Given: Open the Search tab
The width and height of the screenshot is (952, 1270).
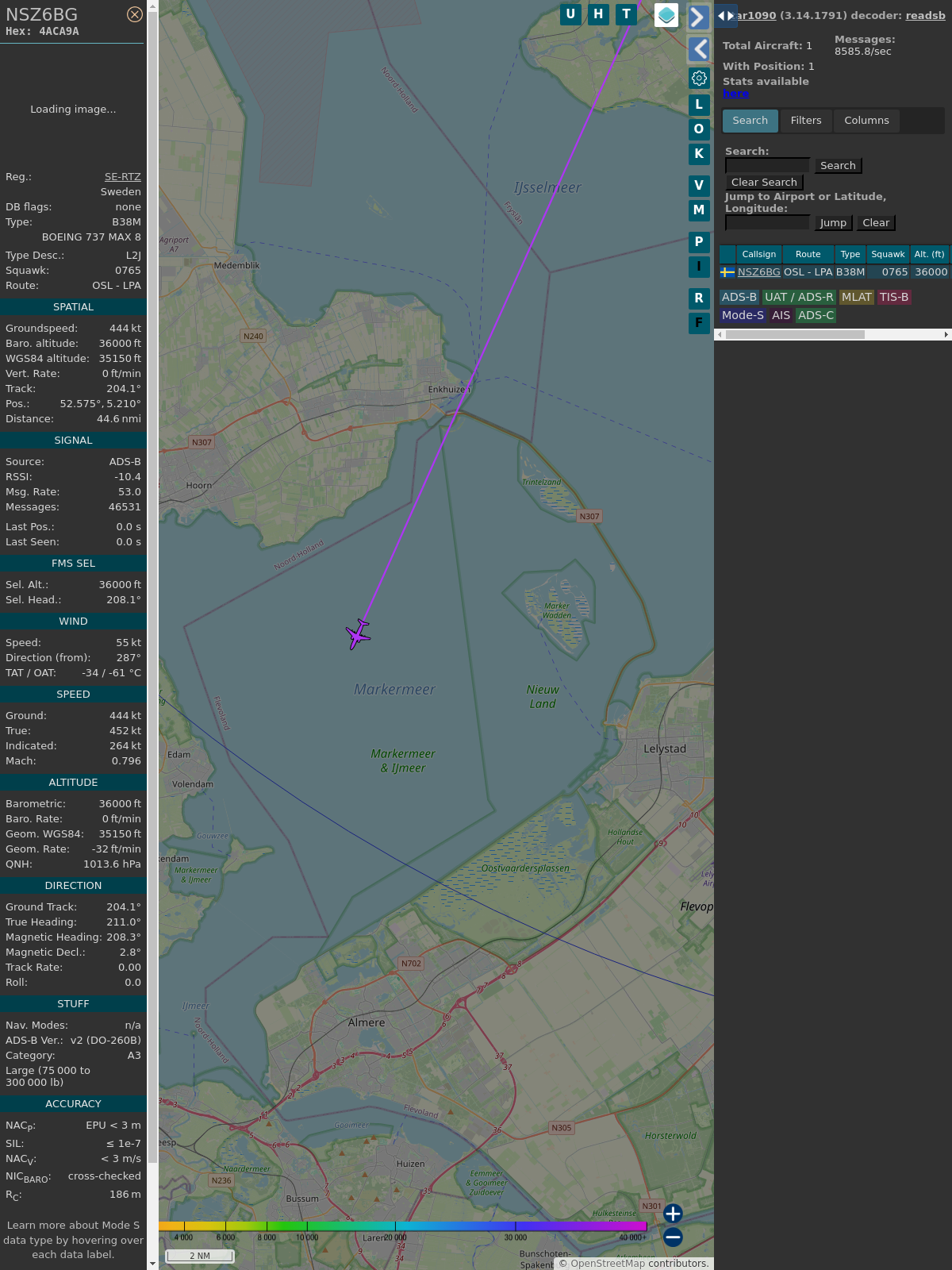Looking at the screenshot, I should 750,121.
